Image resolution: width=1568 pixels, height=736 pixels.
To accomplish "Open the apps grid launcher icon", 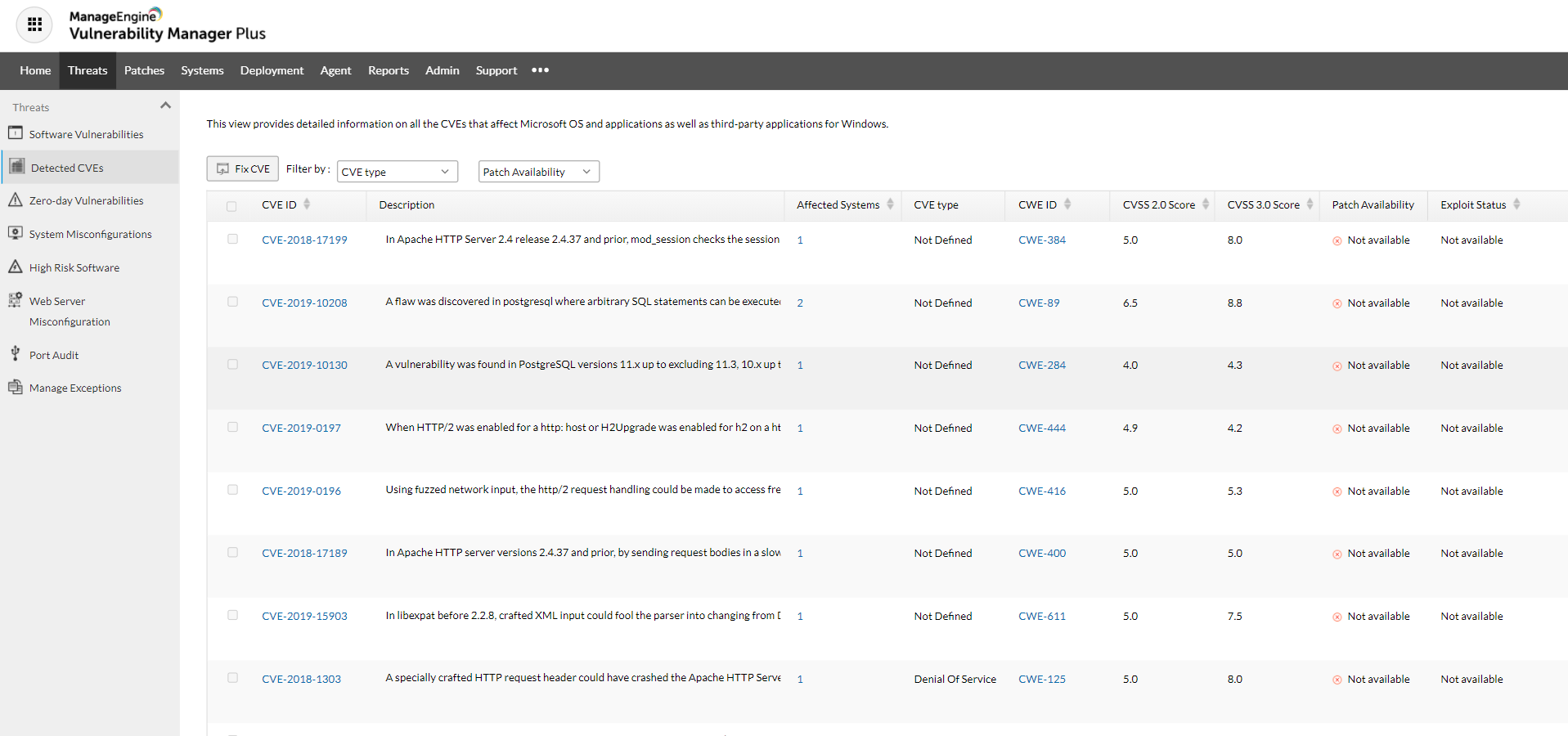I will [34, 25].
